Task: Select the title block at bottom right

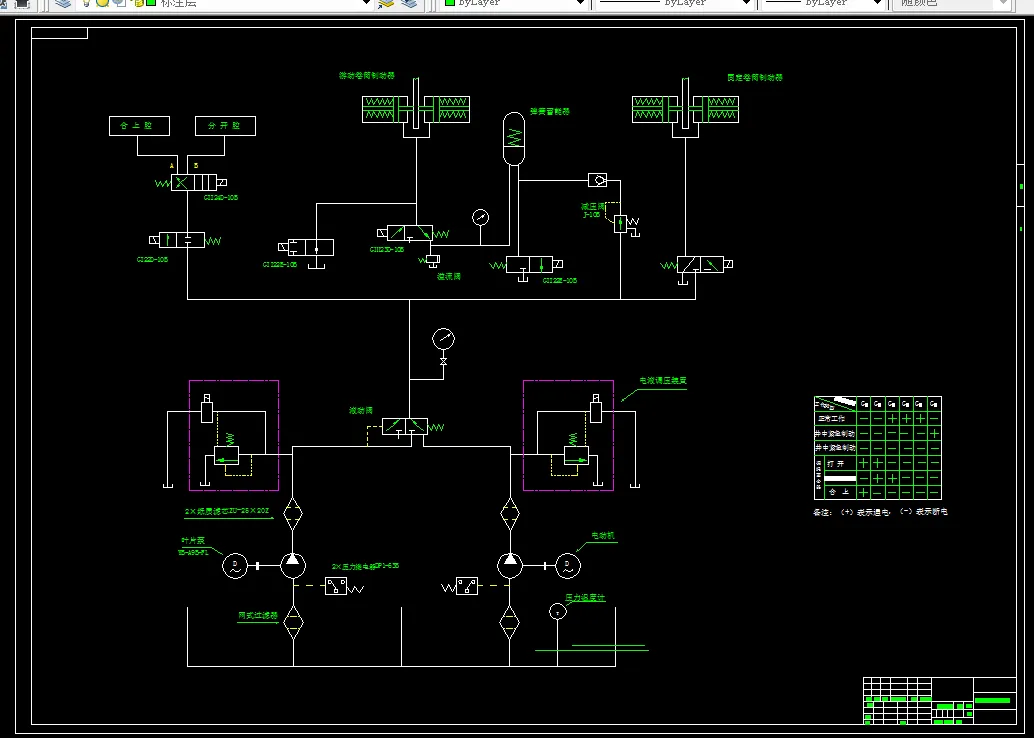Action: click(x=940, y=700)
